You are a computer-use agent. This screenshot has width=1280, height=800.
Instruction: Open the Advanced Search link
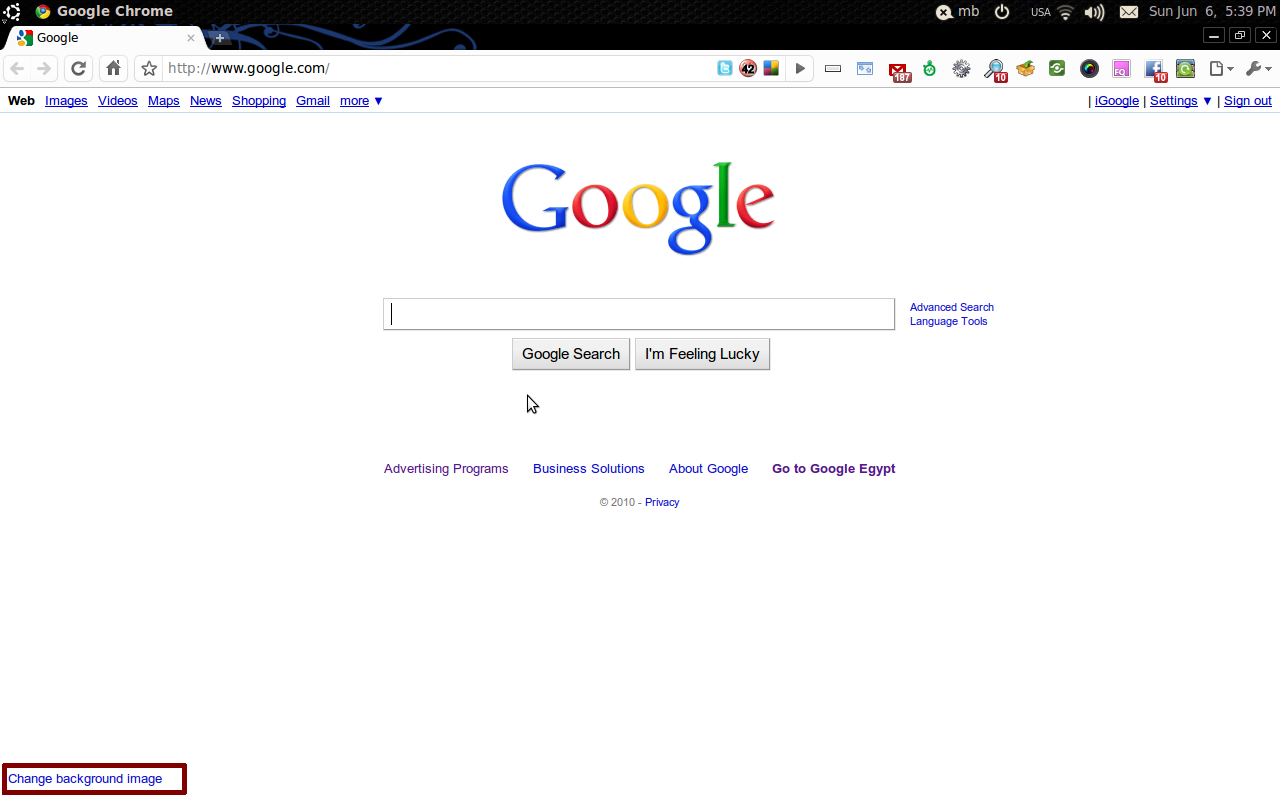point(952,308)
